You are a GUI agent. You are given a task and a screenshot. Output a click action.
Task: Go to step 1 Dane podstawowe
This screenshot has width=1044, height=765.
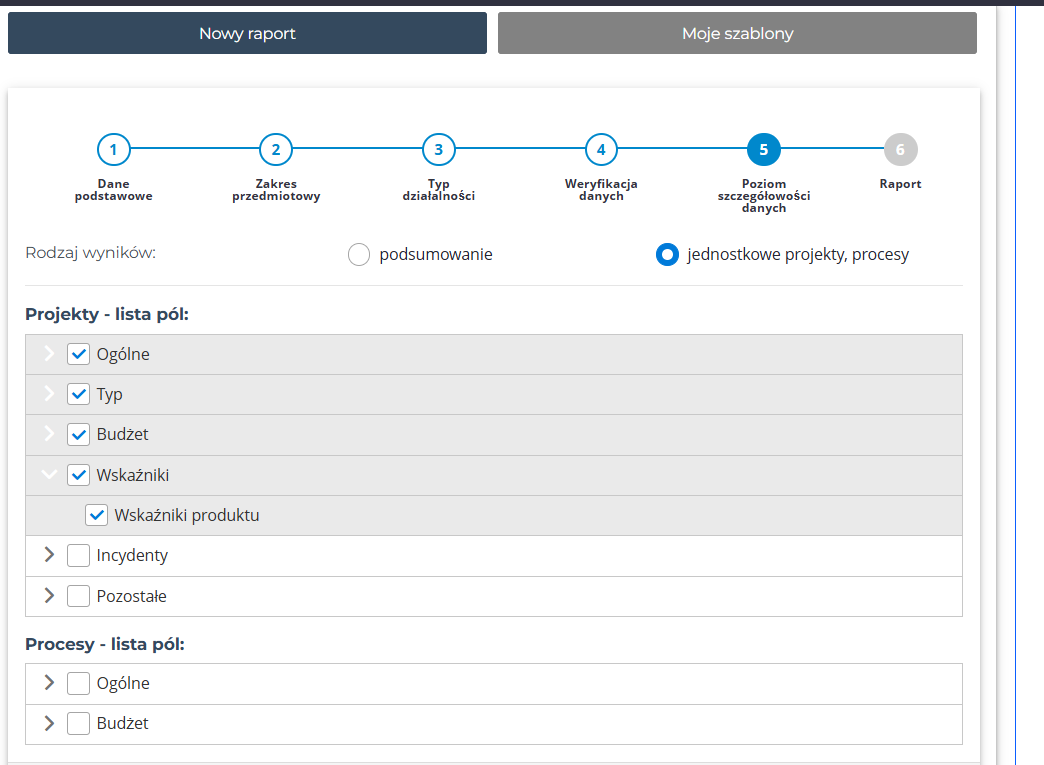pos(113,150)
